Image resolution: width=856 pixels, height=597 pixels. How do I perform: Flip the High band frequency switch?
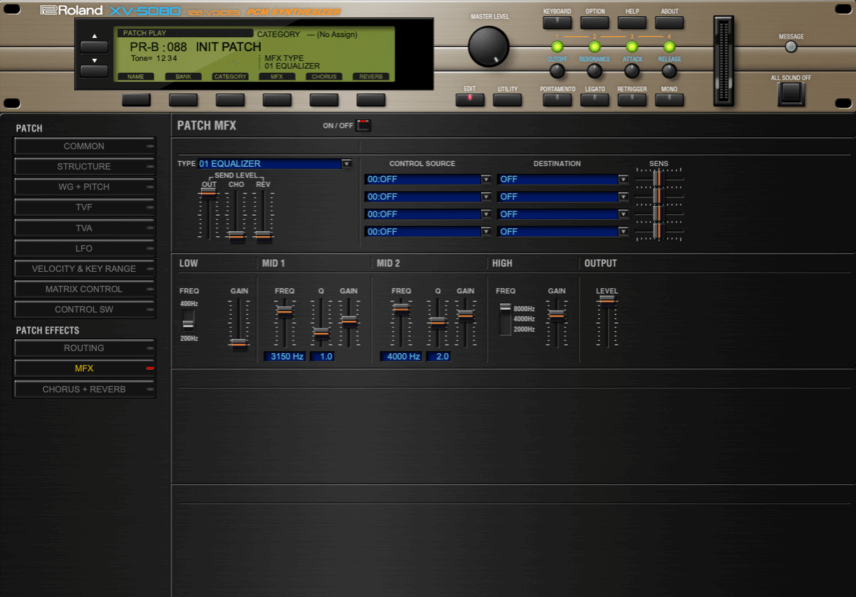coord(505,319)
